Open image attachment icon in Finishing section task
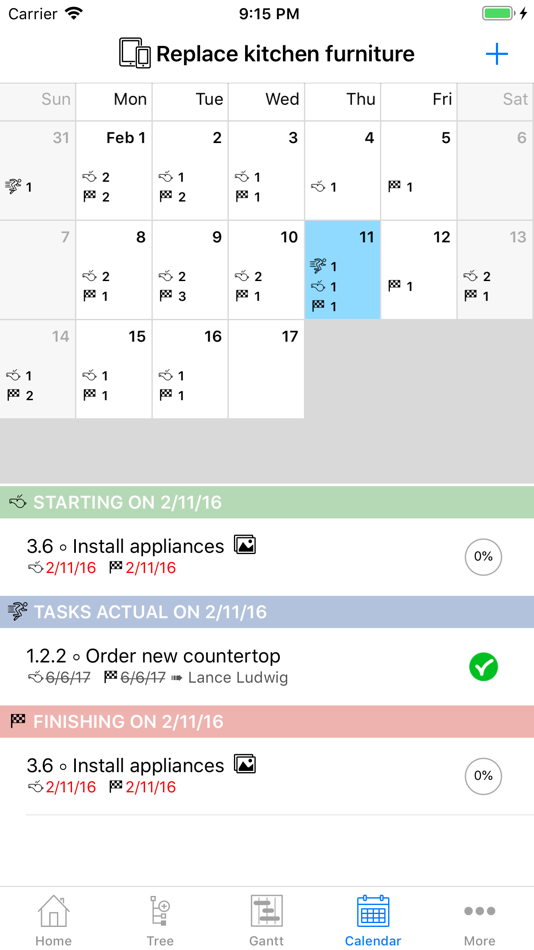The width and height of the screenshot is (534, 950). [x=245, y=765]
